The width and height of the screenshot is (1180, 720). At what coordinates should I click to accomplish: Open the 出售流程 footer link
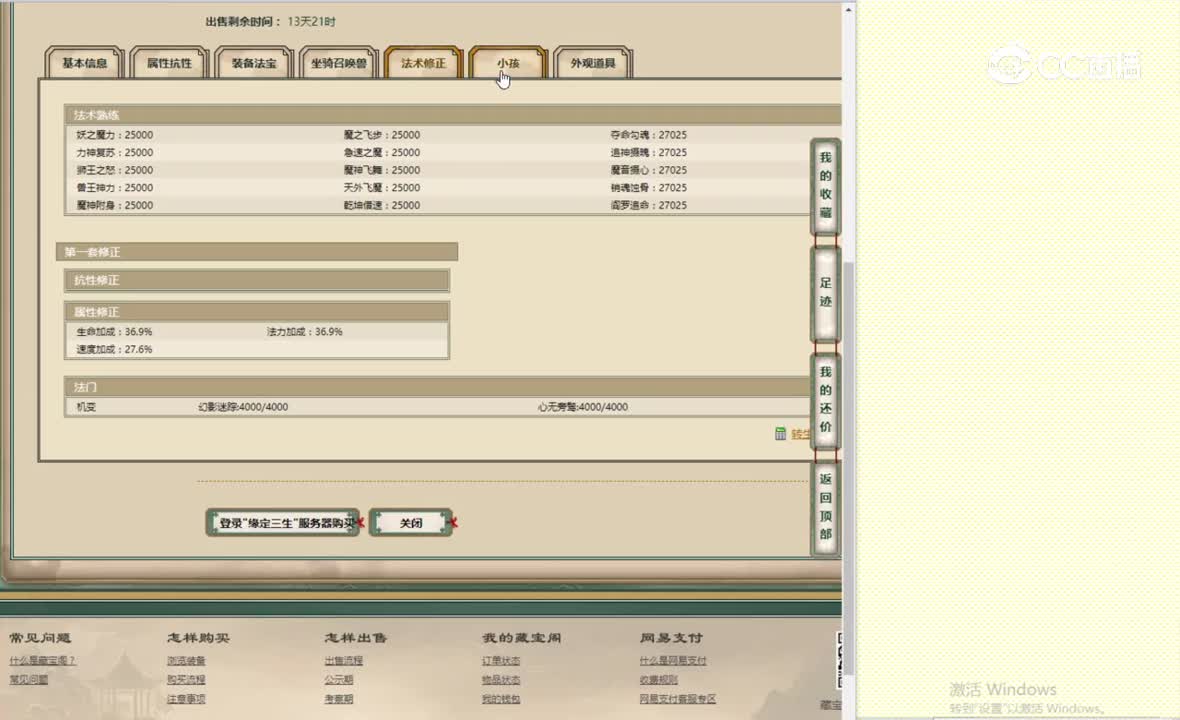[343, 661]
